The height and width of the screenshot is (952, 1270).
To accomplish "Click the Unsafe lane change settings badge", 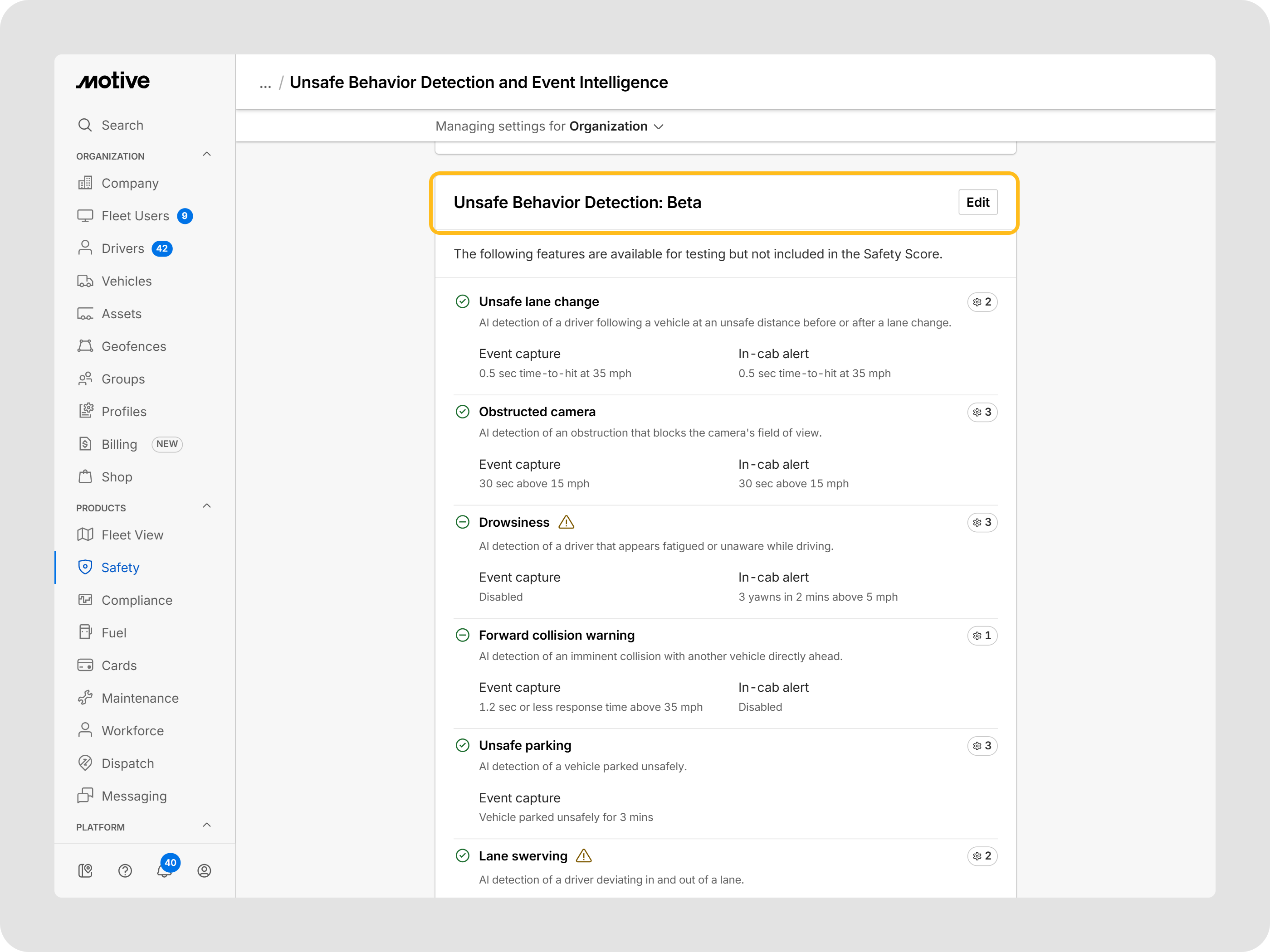I will (x=982, y=302).
